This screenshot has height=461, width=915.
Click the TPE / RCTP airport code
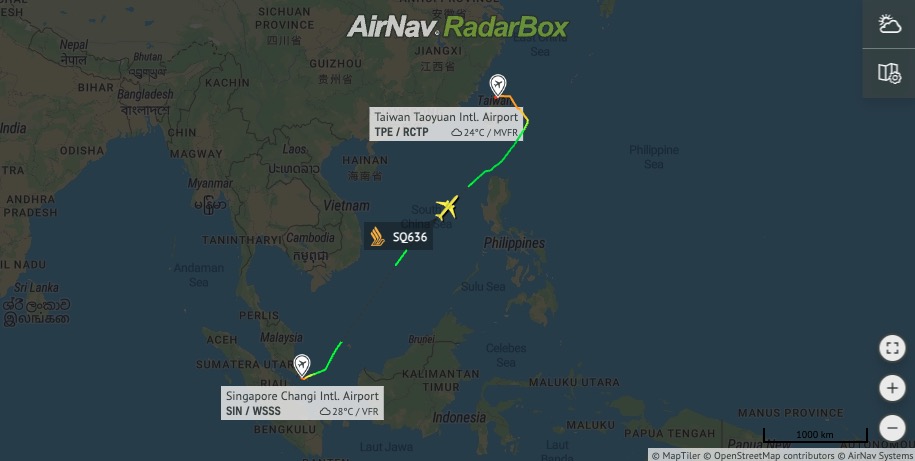(x=401, y=132)
